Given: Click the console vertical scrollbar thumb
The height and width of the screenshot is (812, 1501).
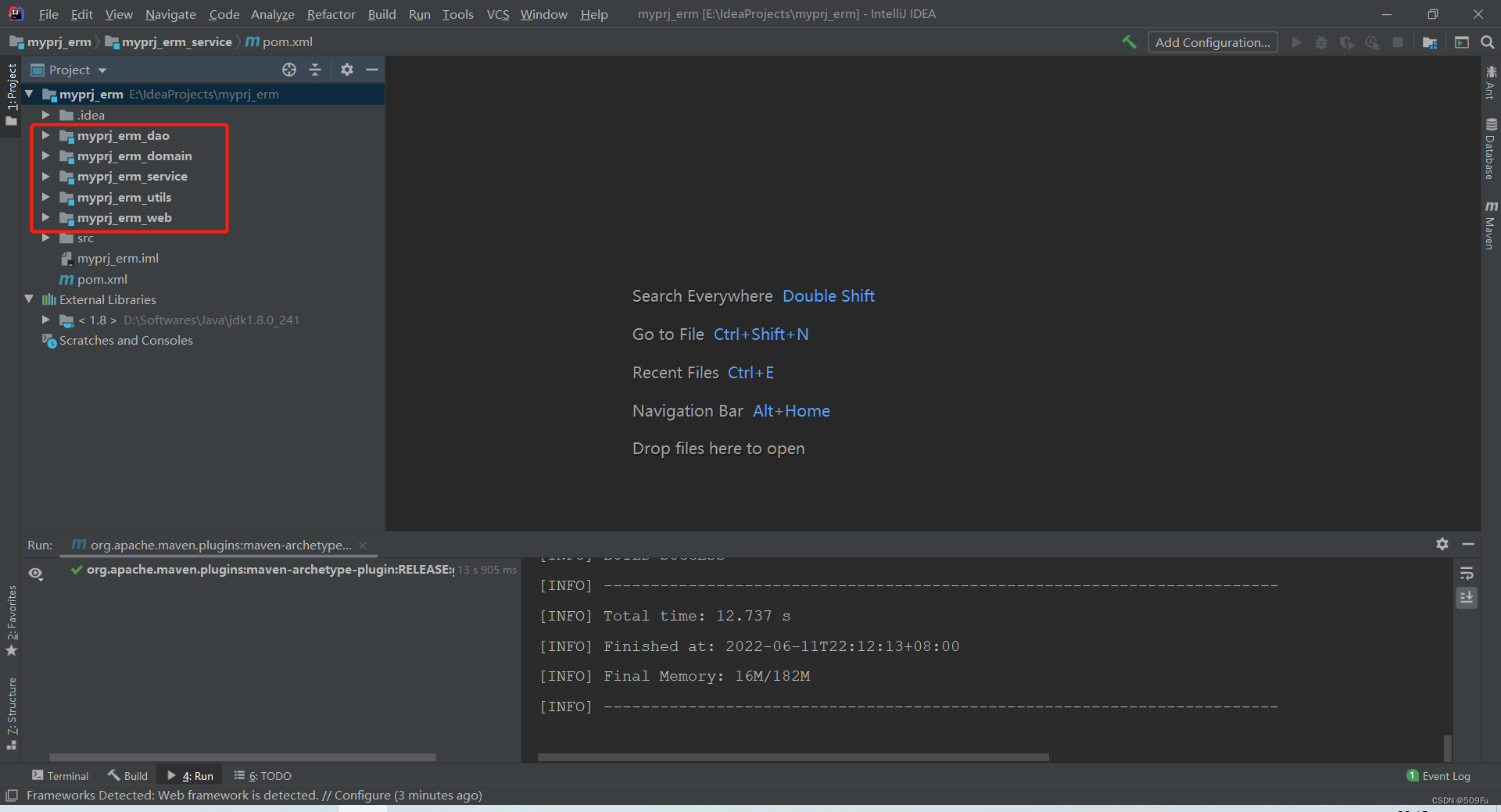Looking at the screenshot, I should tap(1448, 748).
